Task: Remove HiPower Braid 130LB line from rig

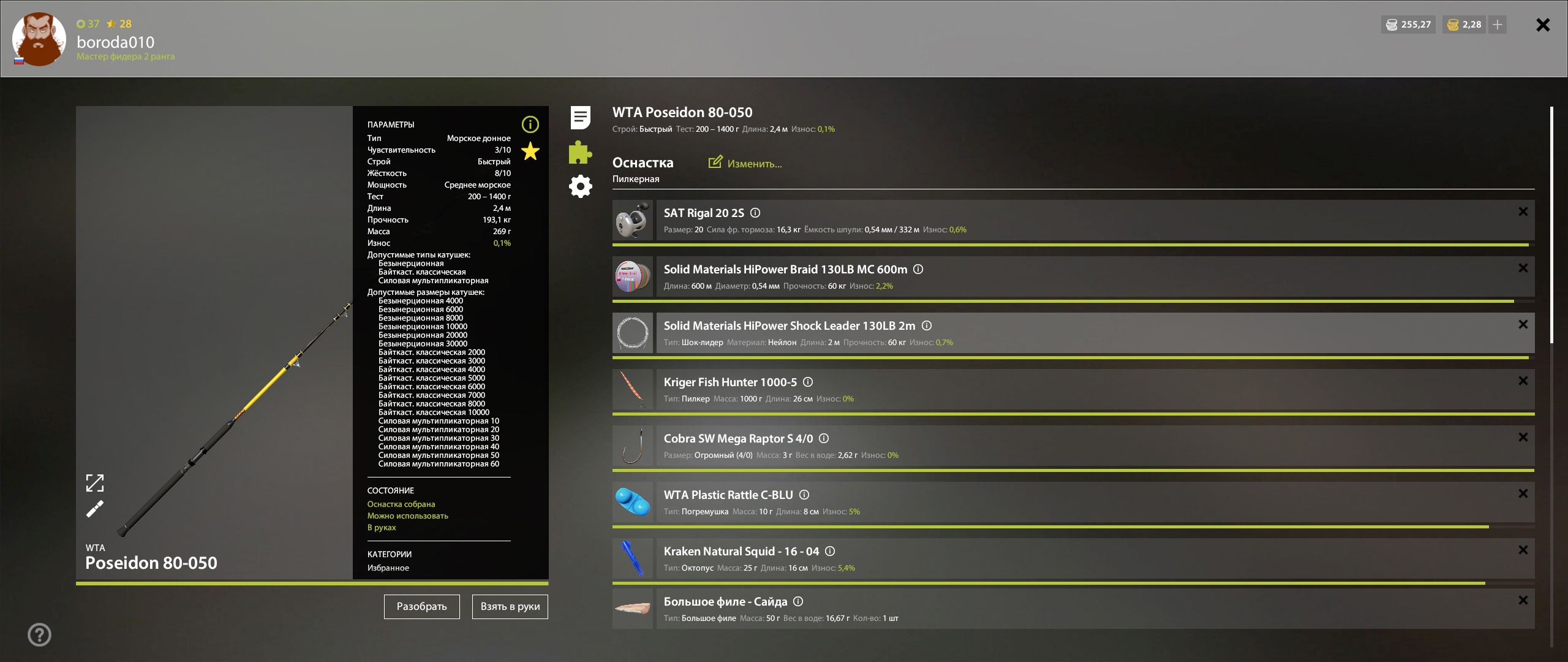Action: click(x=1523, y=268)
